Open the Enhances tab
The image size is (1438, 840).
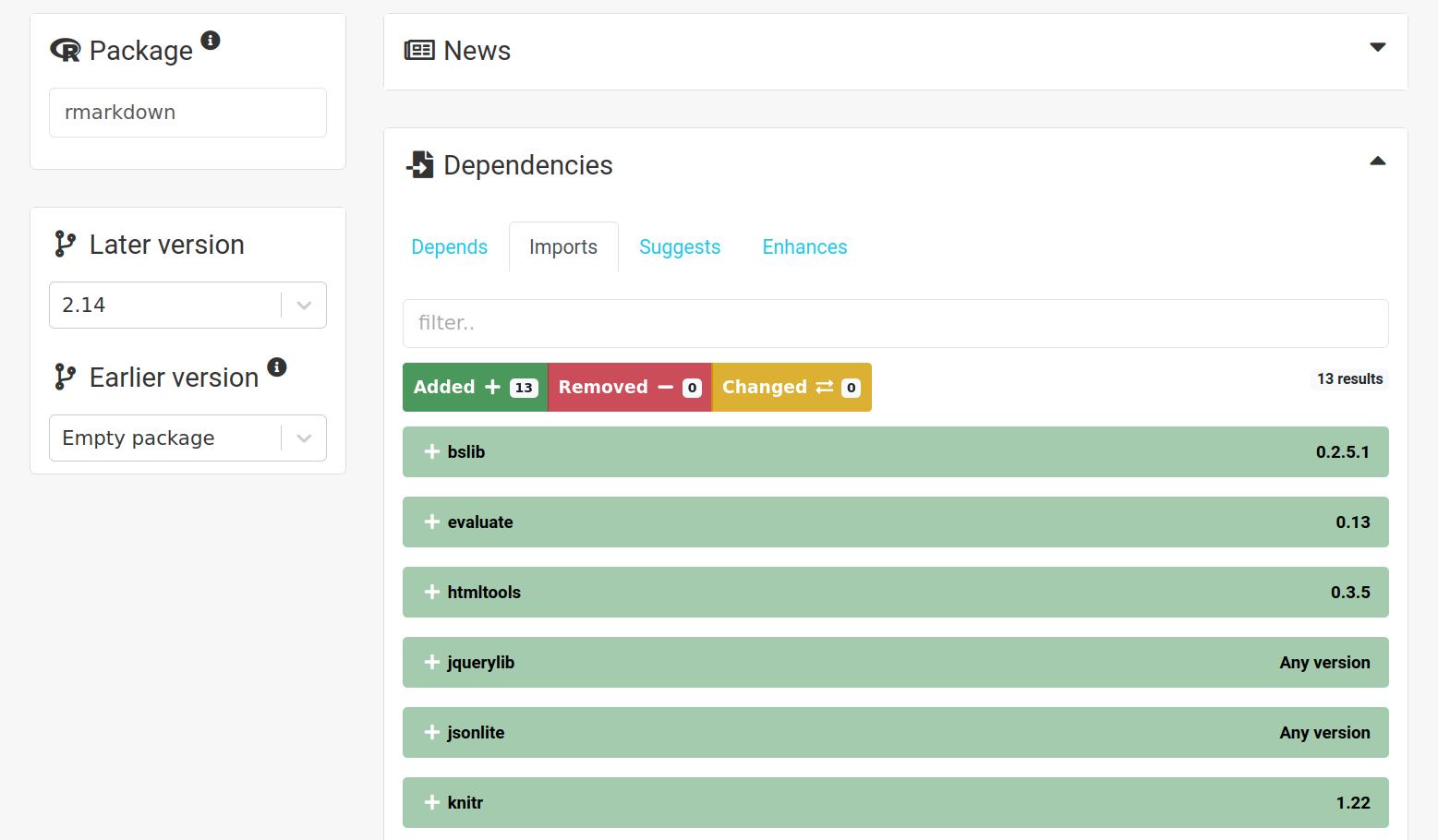[x=804, y=247]
